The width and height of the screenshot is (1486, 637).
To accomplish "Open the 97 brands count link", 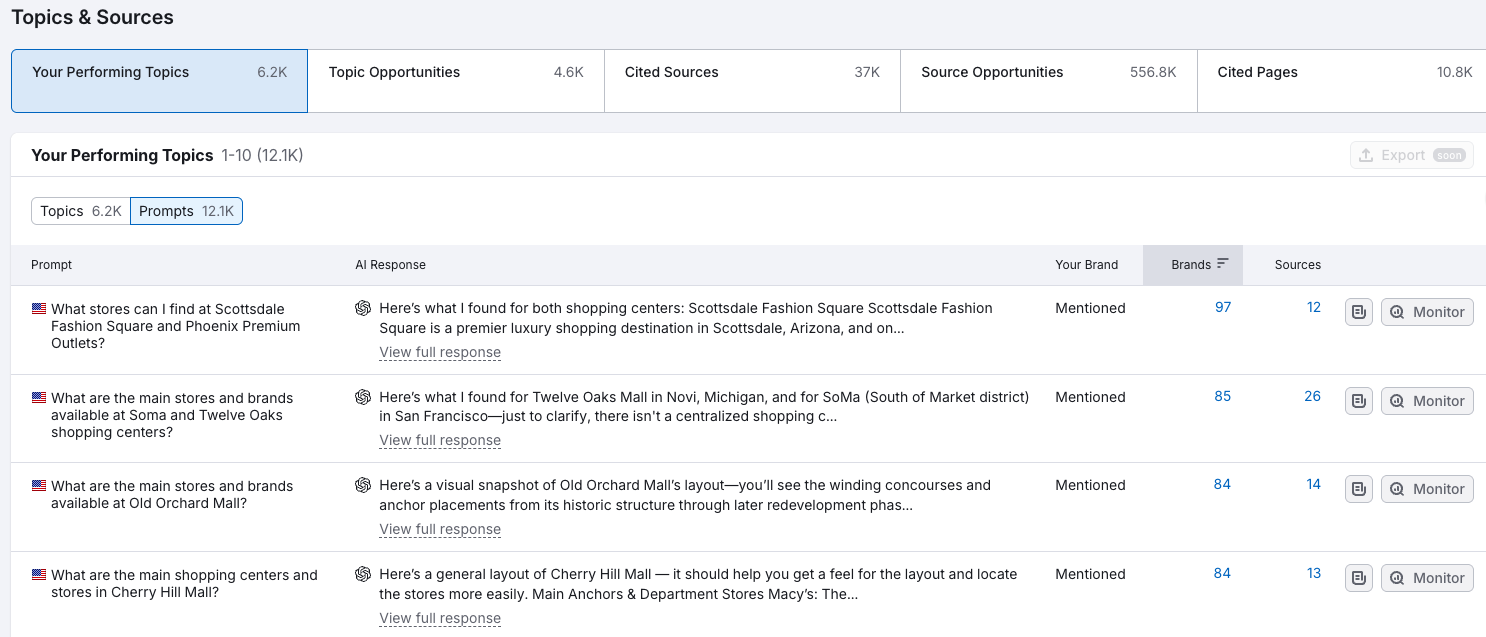I will click(x=1223, y=307).
